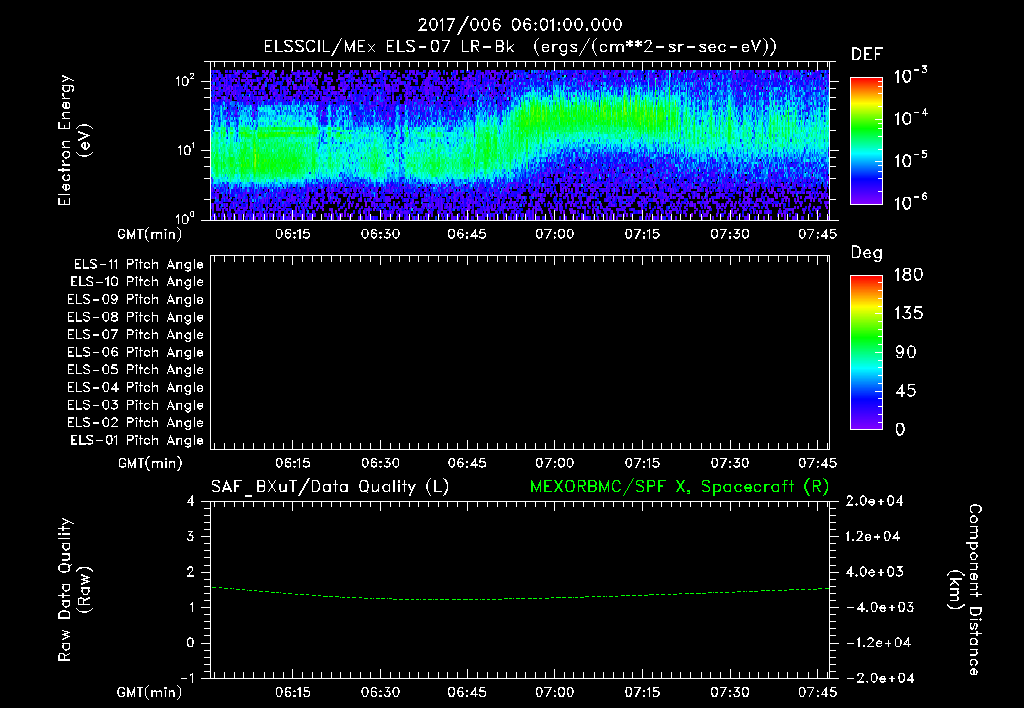
Task: Click 06:30 time label on pitch angle panel axis
Action: [x=380, y=463]
